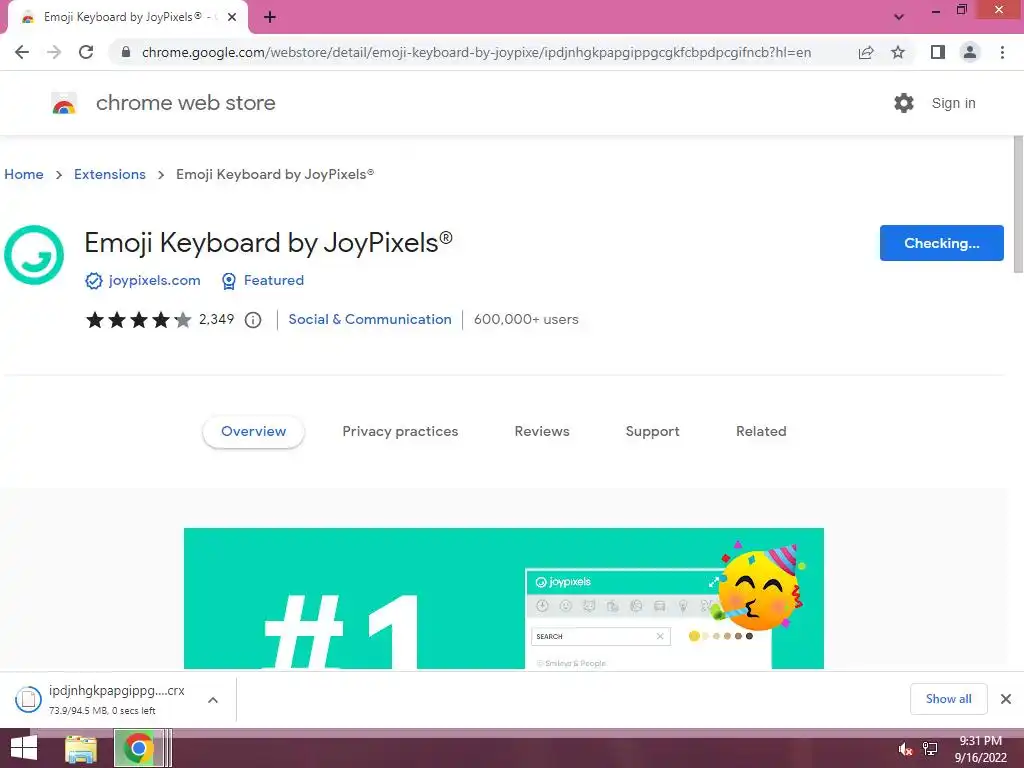Open the Support tab
The image size is (1024, 768).
[x=652, y=432]
